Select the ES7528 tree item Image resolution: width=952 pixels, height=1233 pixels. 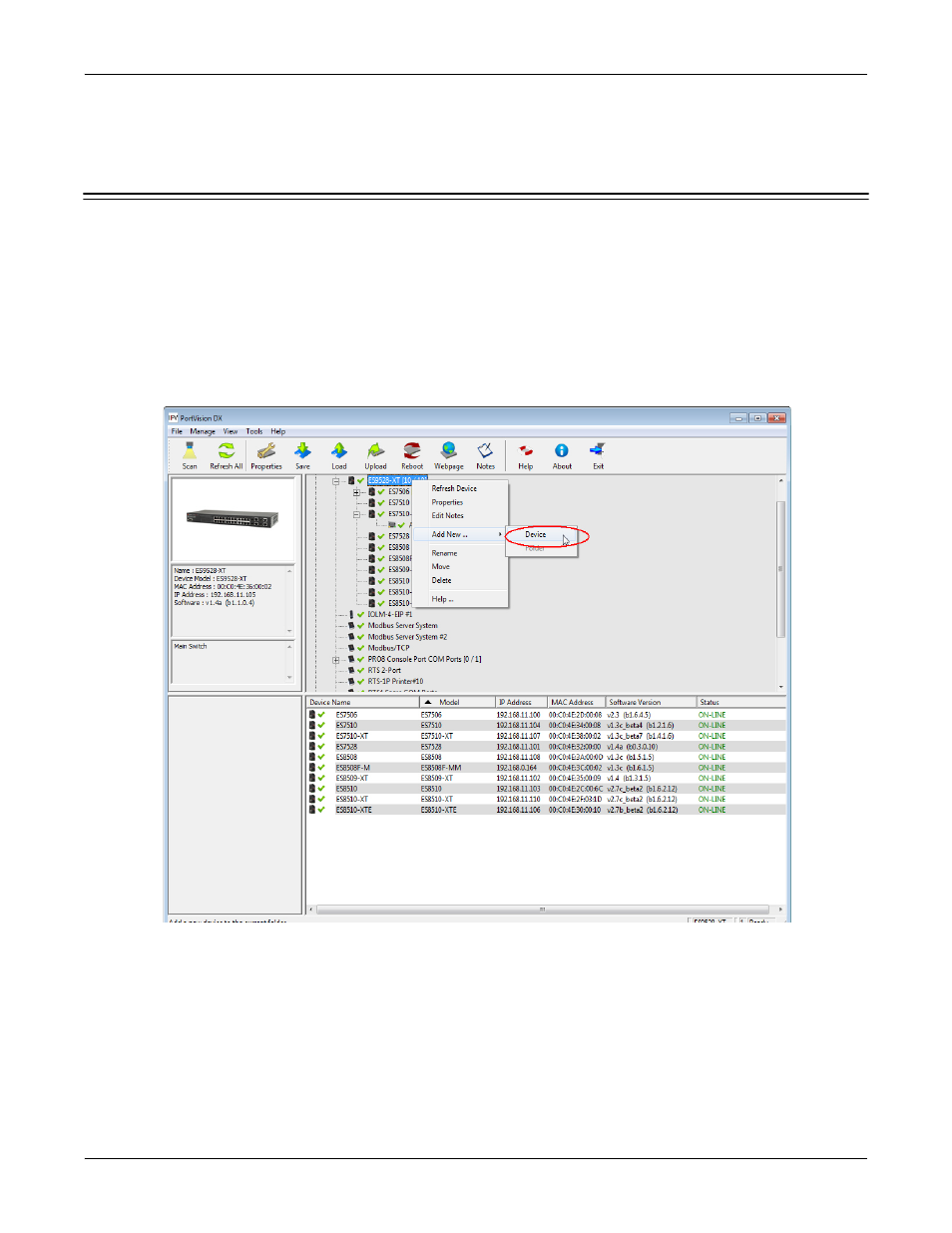[x=399, y=536]
